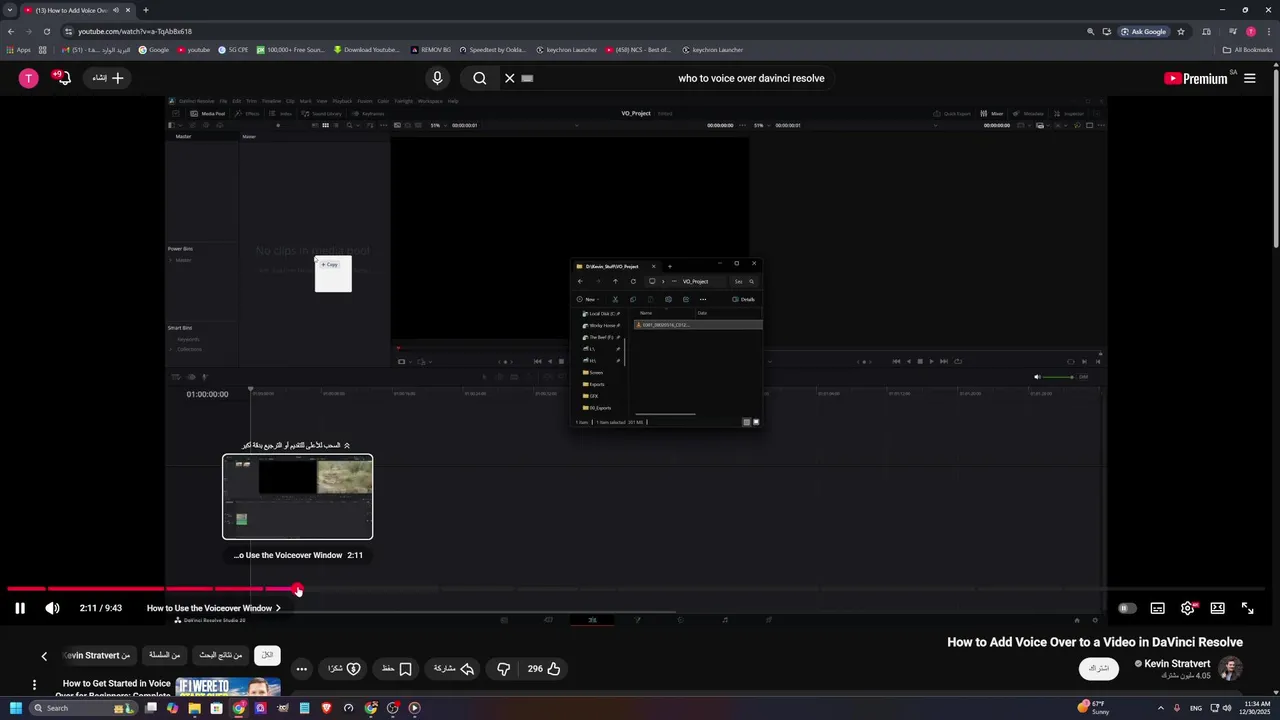Viewport: 1280px width, 720px height.
Task: Open more actions three-dot menu
Action: click(301, 668)
